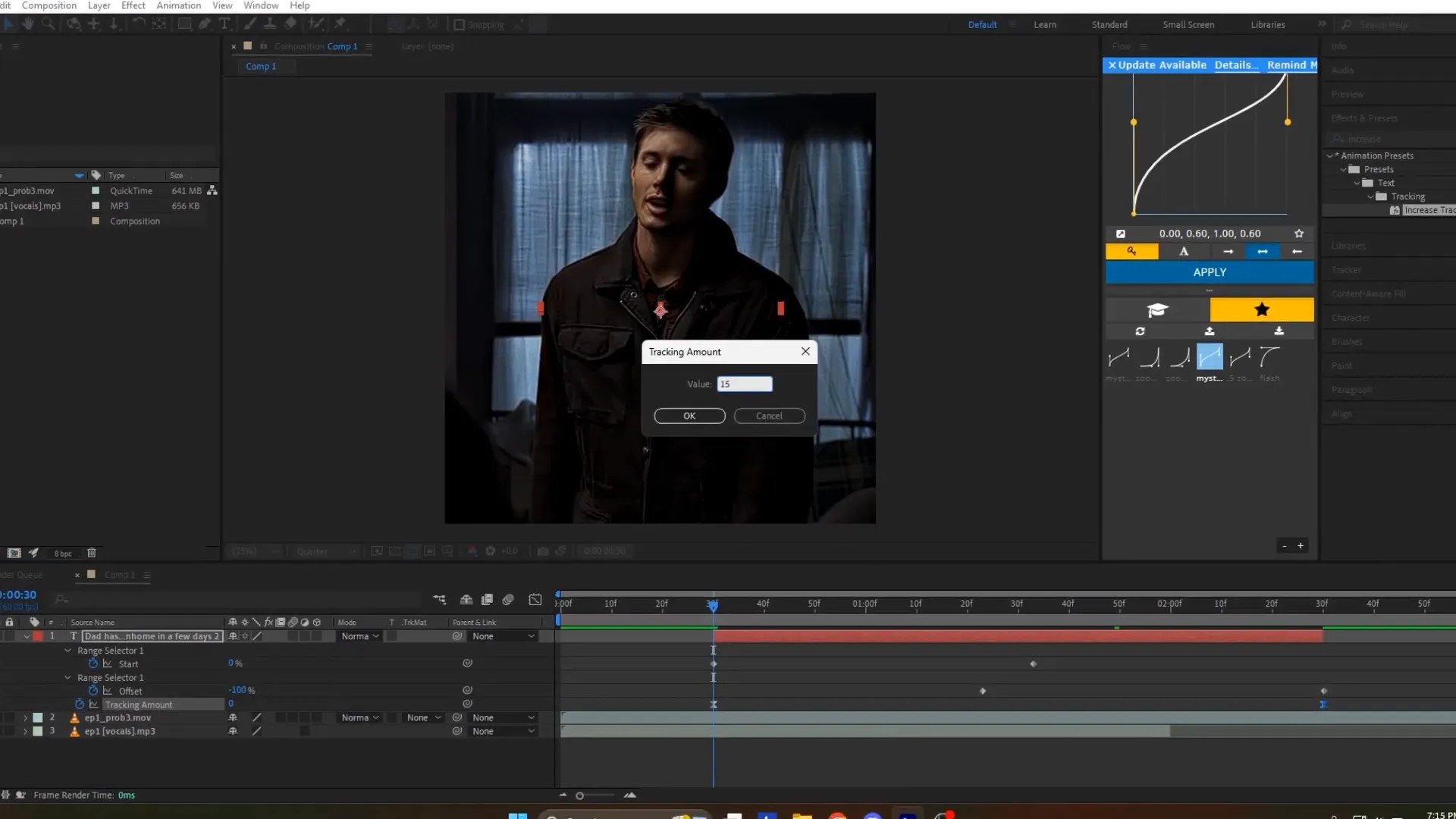The image size is (1456, 819).
Task: Click the Flow read-curve arrow icon
Action: [x=1121, y=234]
